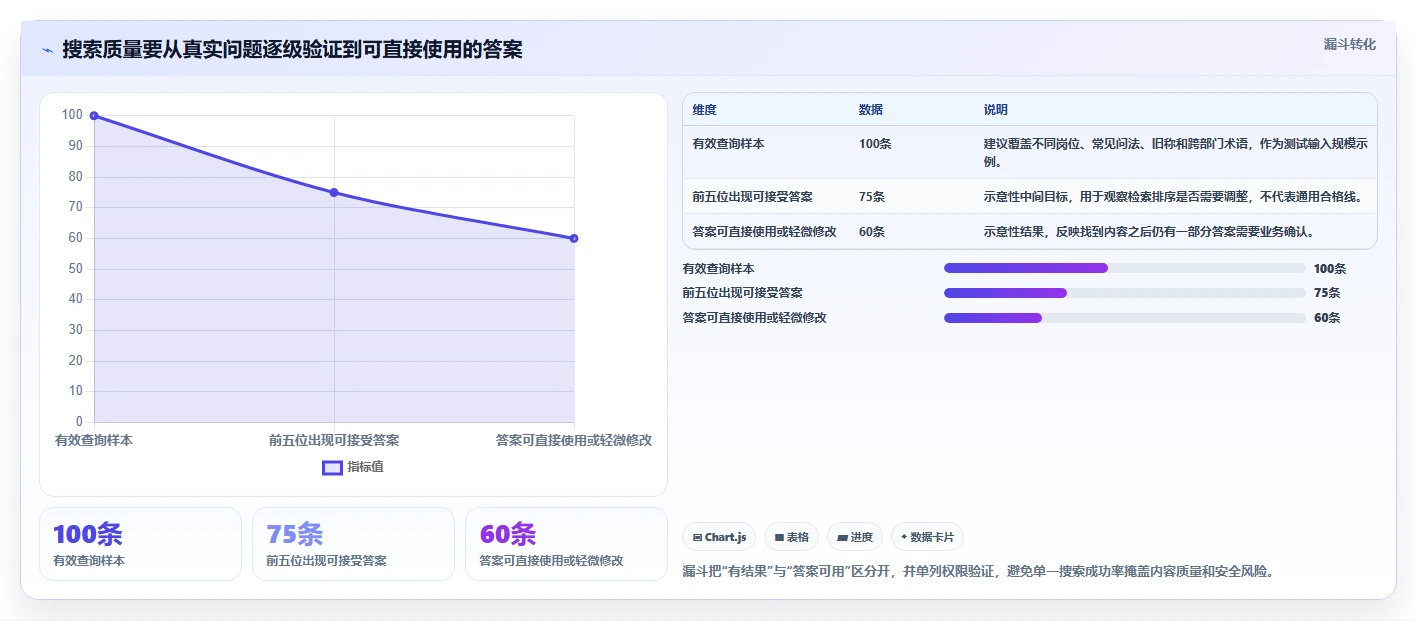Click x-axis label 有效查询样本 on chart
The image size is (1417, 621).
click(94, 440)
